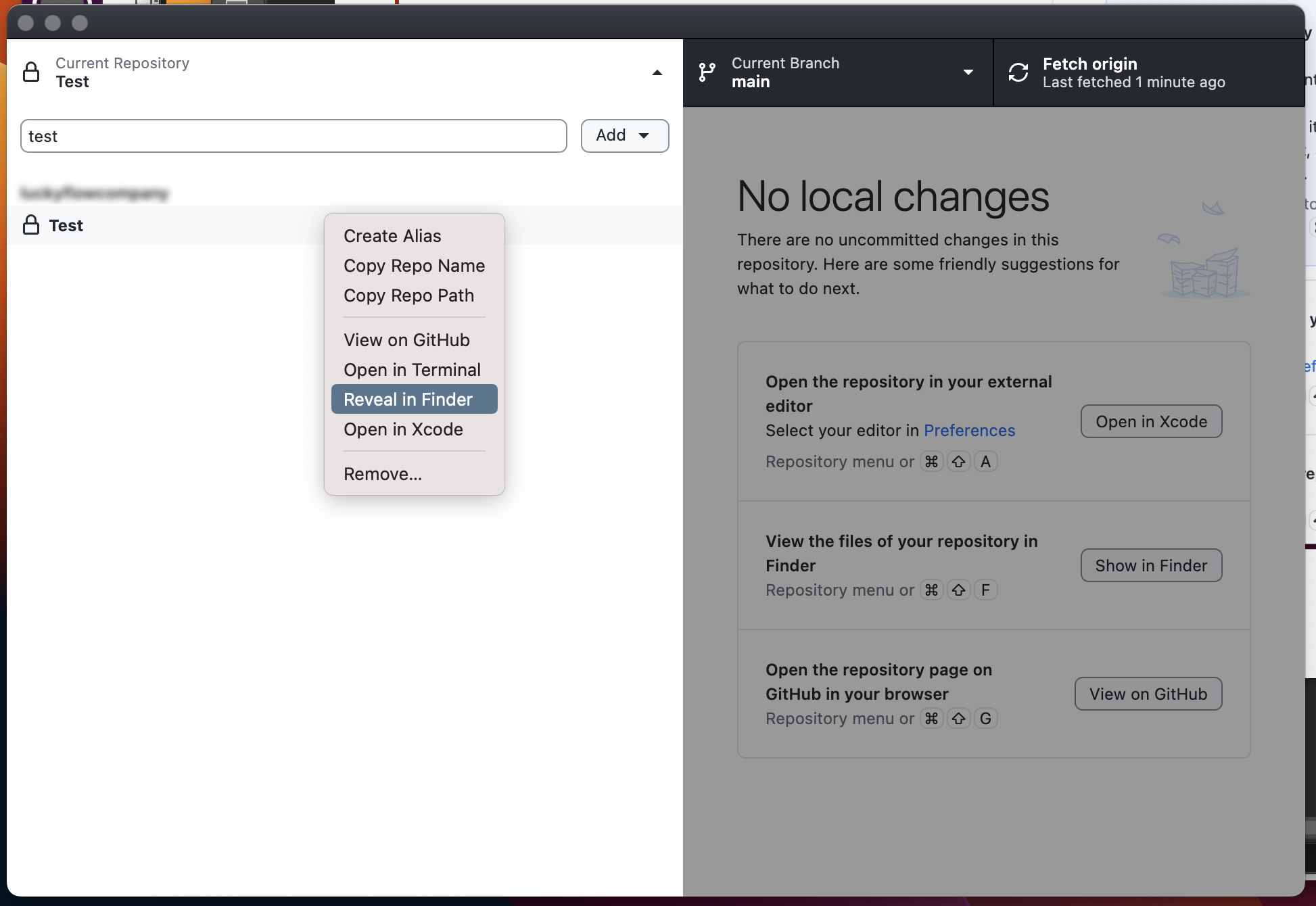Click the repository filter field containing test
The width and height of the screenshot is (1316, 906).
[293, 136]
